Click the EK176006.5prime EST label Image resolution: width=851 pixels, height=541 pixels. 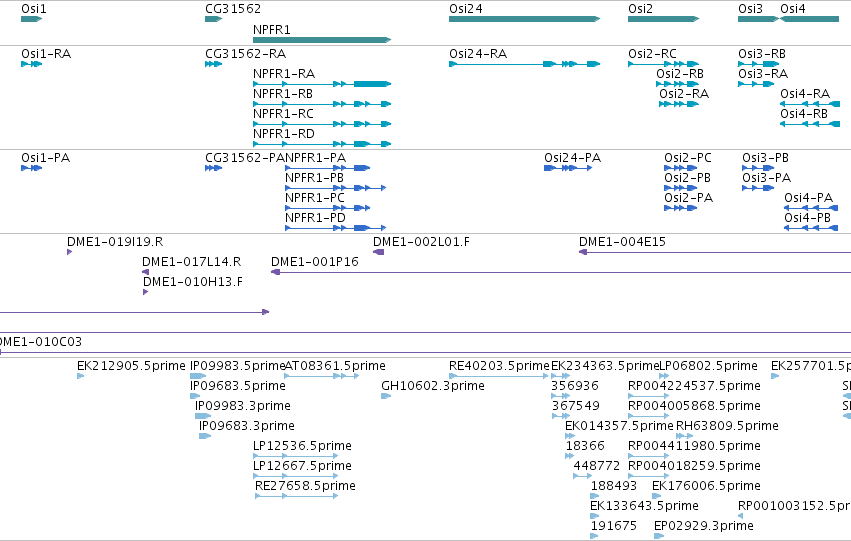(706, 487)
